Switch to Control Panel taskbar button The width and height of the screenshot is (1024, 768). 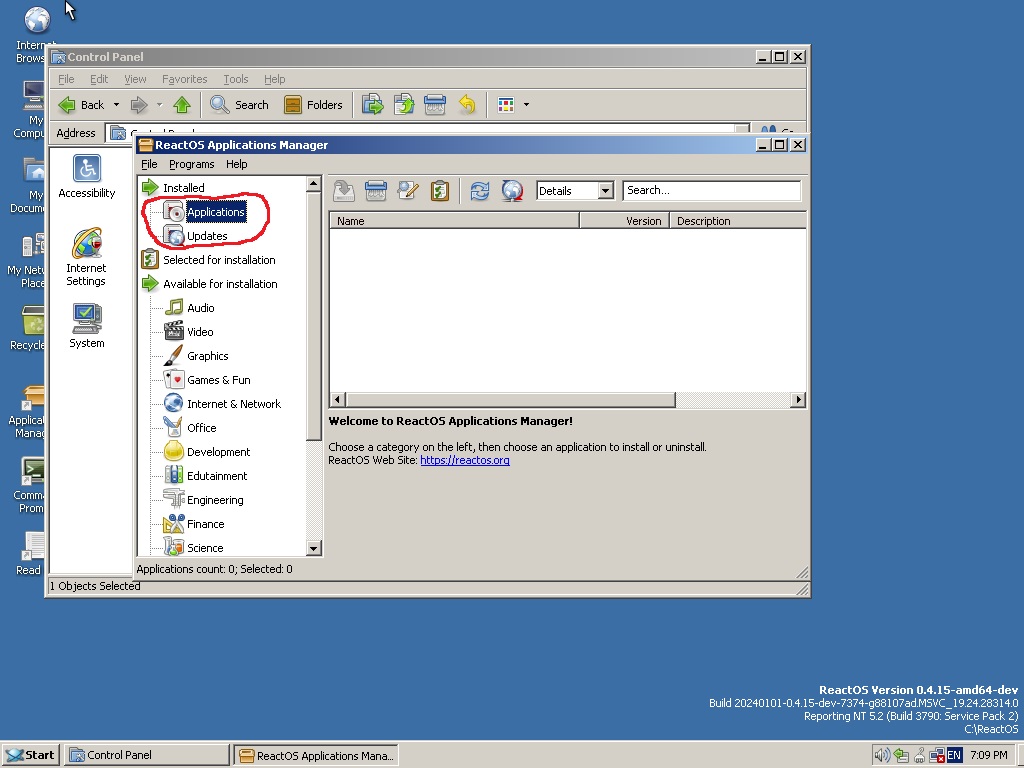click(147, 756)
